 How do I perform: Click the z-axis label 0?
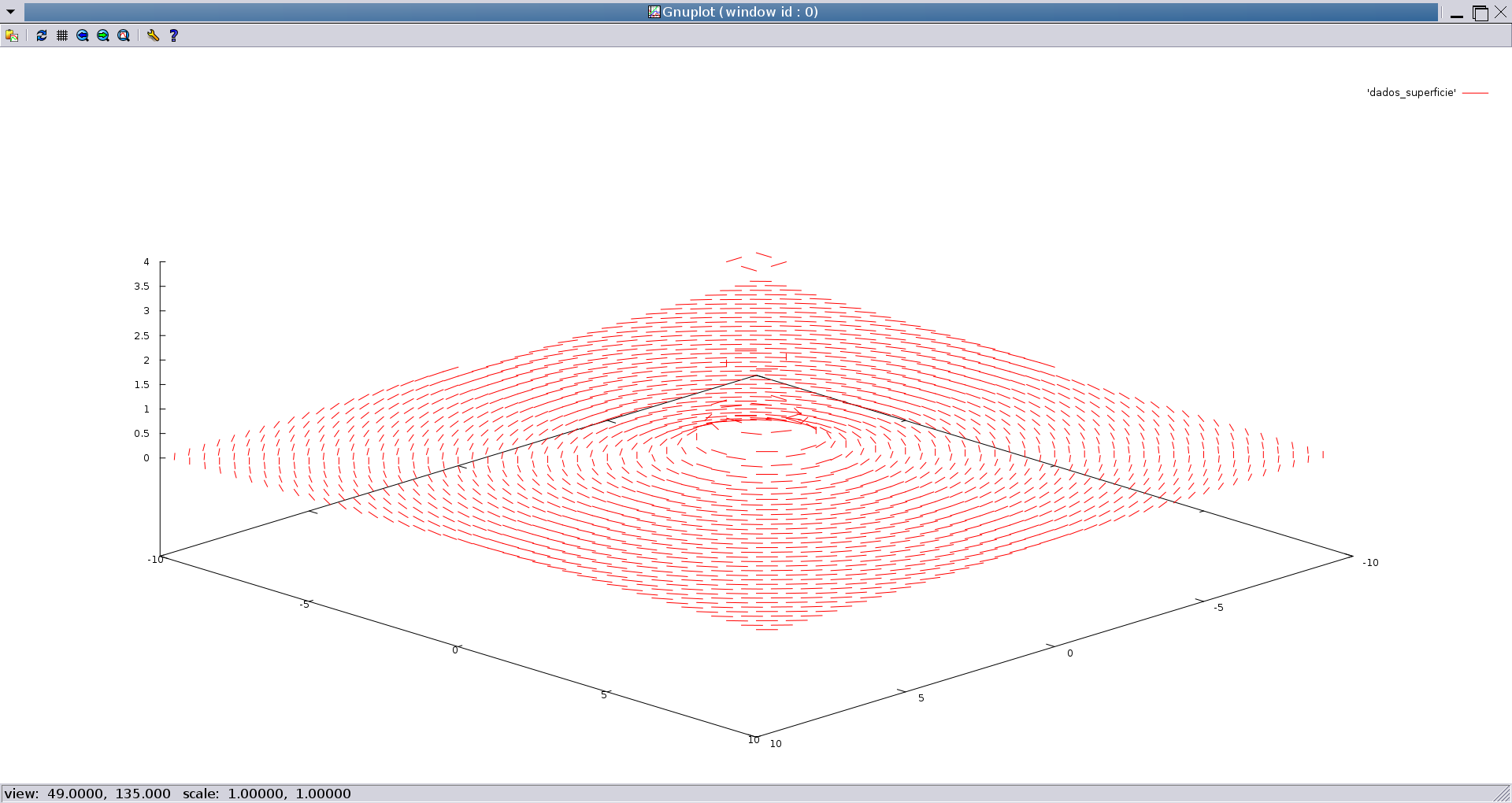click(146, 458)
